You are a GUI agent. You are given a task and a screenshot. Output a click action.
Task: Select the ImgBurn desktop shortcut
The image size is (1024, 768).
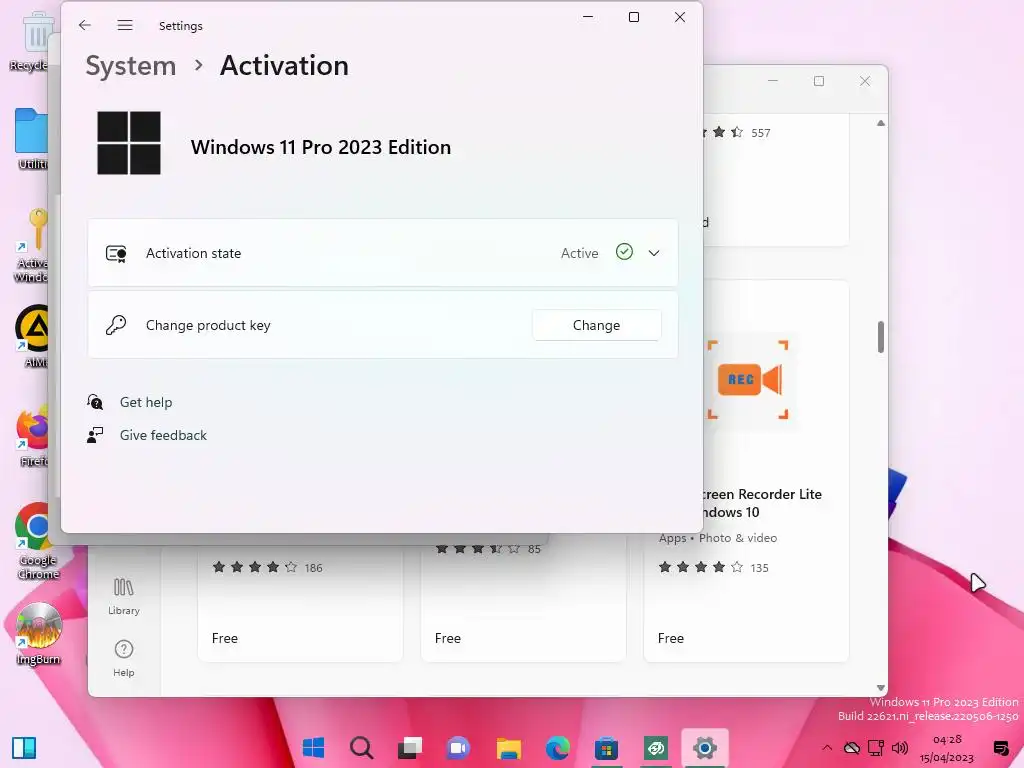[38, 633]
